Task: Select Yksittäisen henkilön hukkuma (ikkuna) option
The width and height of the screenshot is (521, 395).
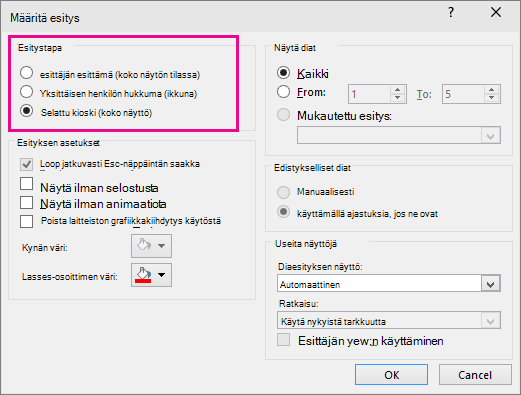Action: (x=26, y=92)
